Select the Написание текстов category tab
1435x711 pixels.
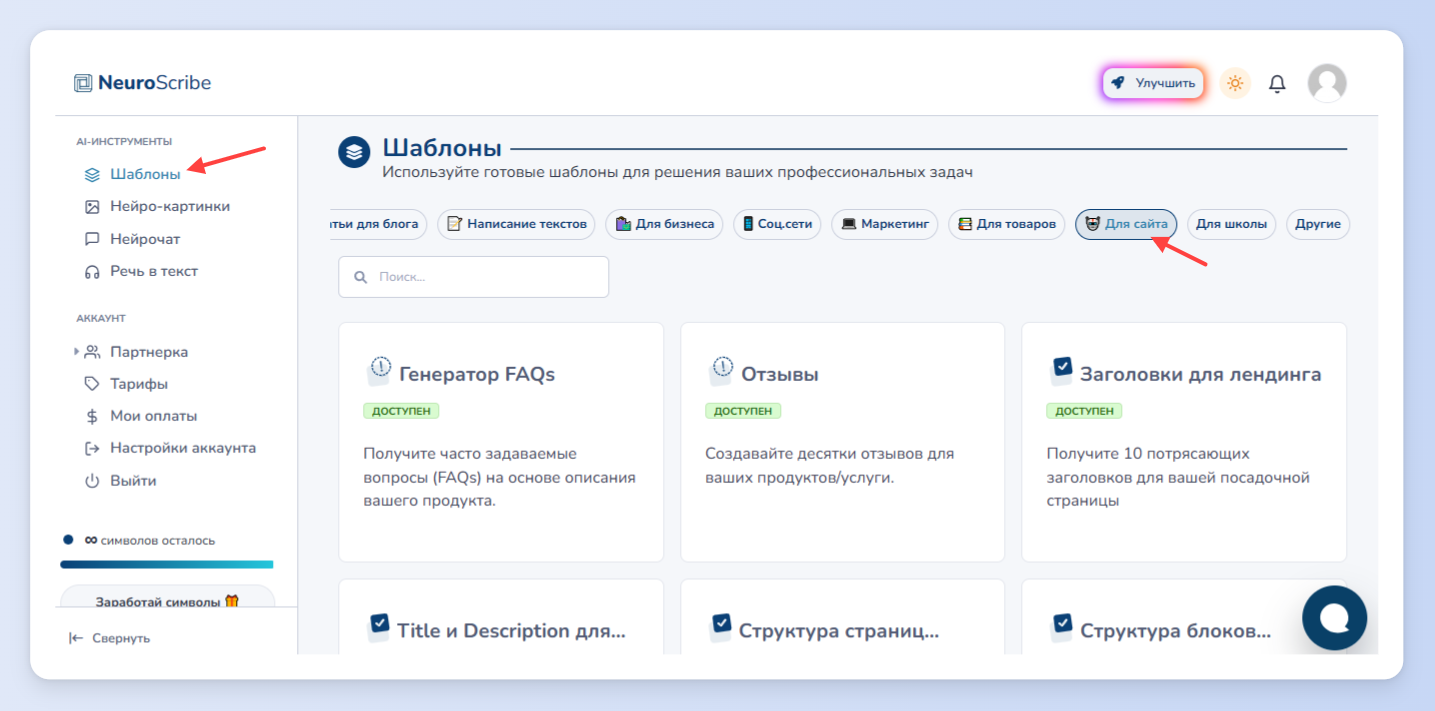(x=517, y=224)
